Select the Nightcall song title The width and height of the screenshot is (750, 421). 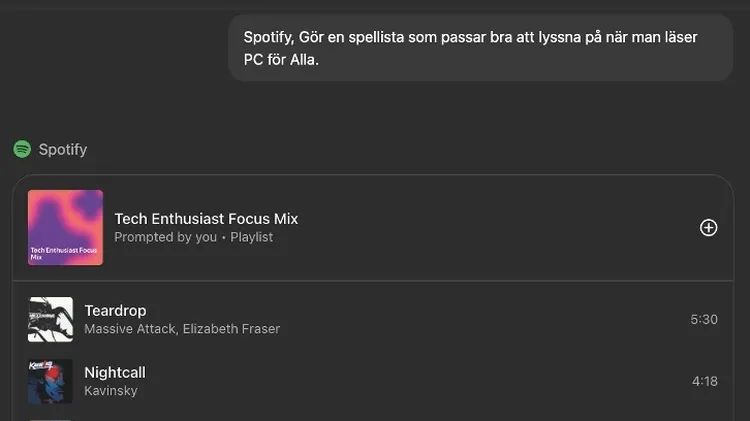pos(115,372)
